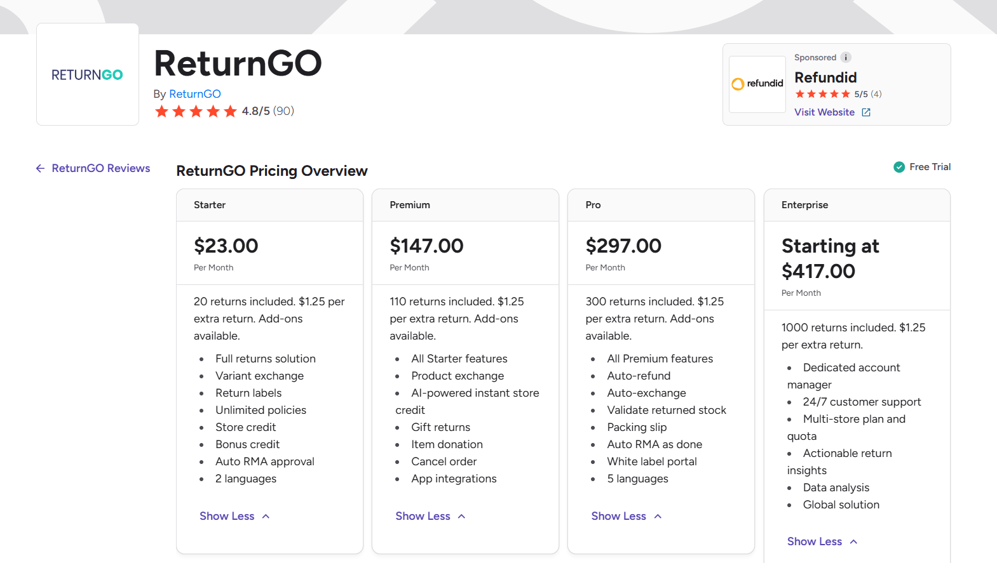Click 'Auto-refund' feature
997x563 pixels.
638,376
